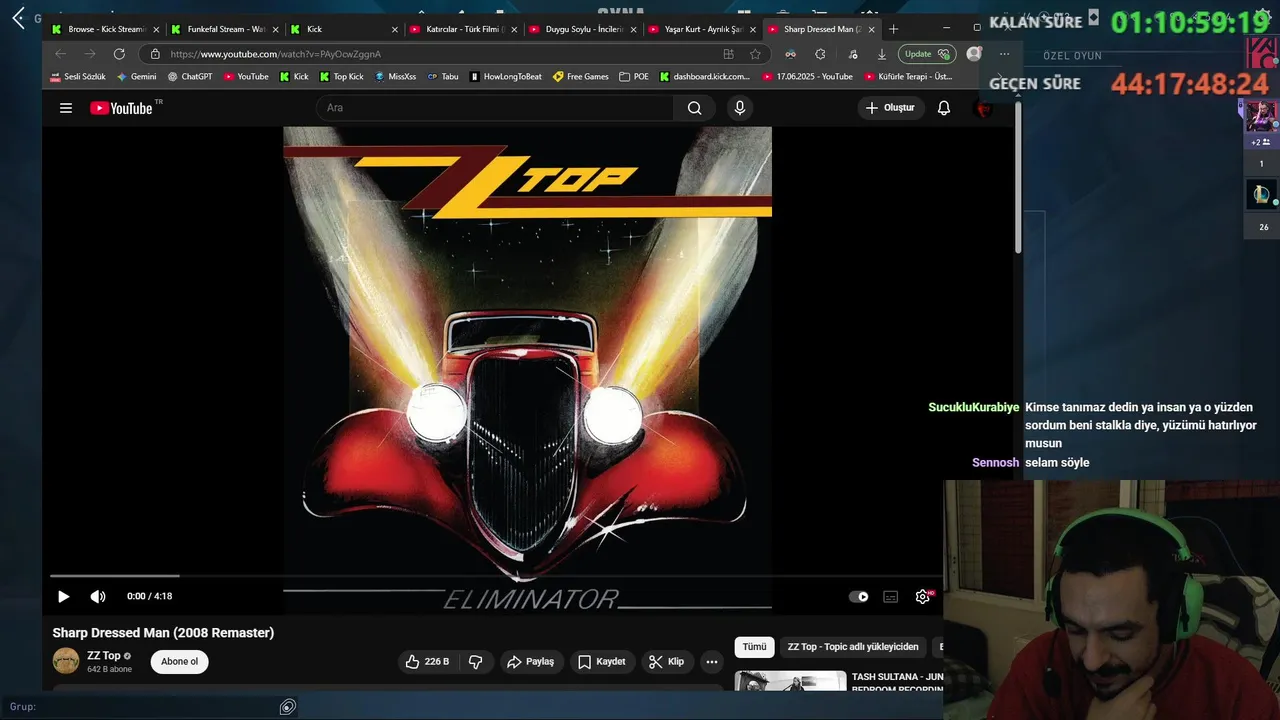
Task: Open the browser downloads arrow icon
Action: 881,54
